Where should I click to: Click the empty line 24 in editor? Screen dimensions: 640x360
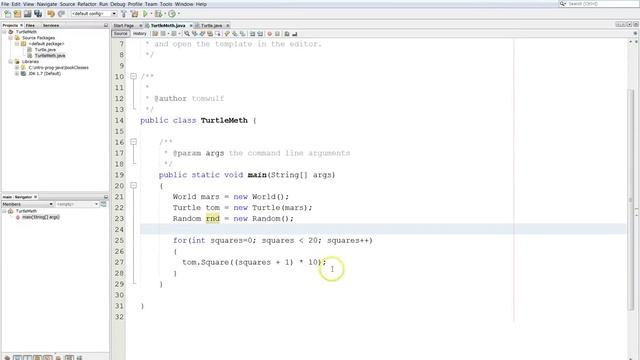point(383,229)
